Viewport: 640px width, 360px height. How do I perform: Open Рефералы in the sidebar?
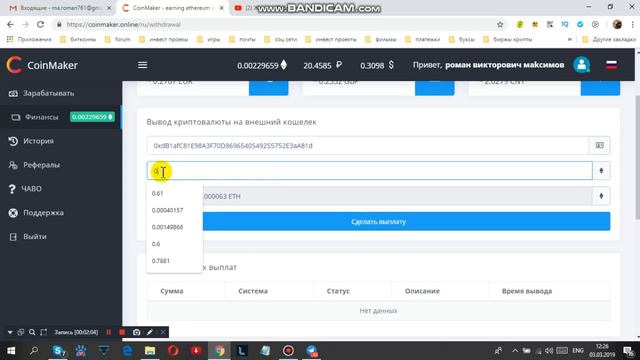pos(41,165)
